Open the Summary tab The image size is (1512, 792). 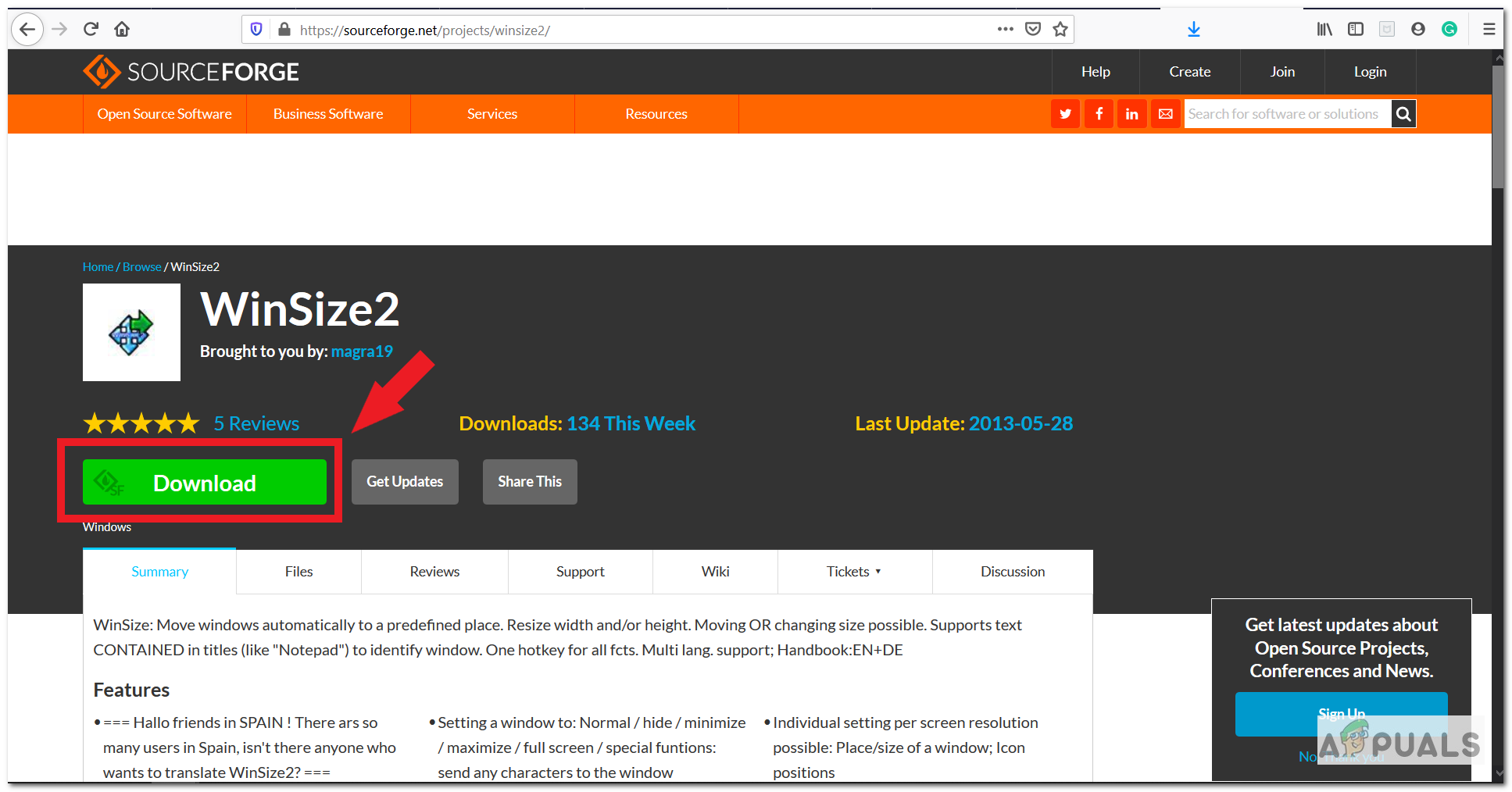point(159,572)
